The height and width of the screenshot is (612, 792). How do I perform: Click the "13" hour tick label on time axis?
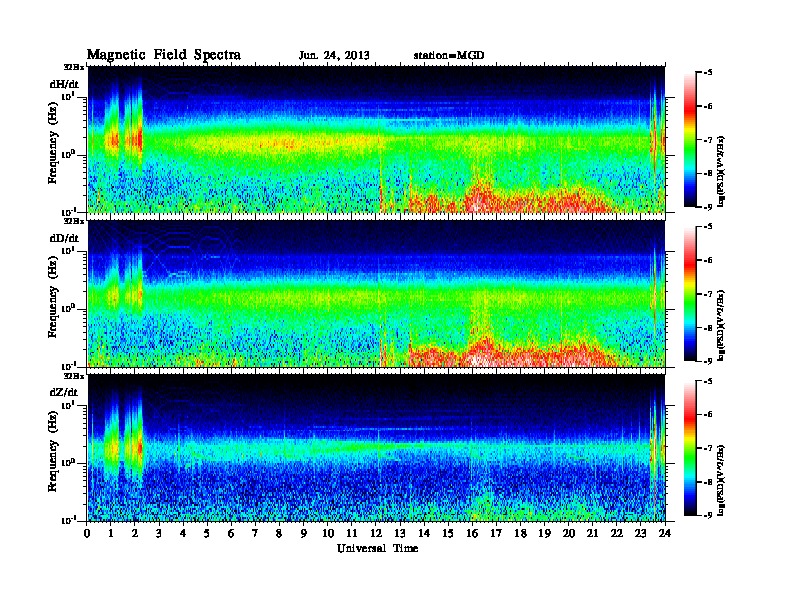coord(400,533)
